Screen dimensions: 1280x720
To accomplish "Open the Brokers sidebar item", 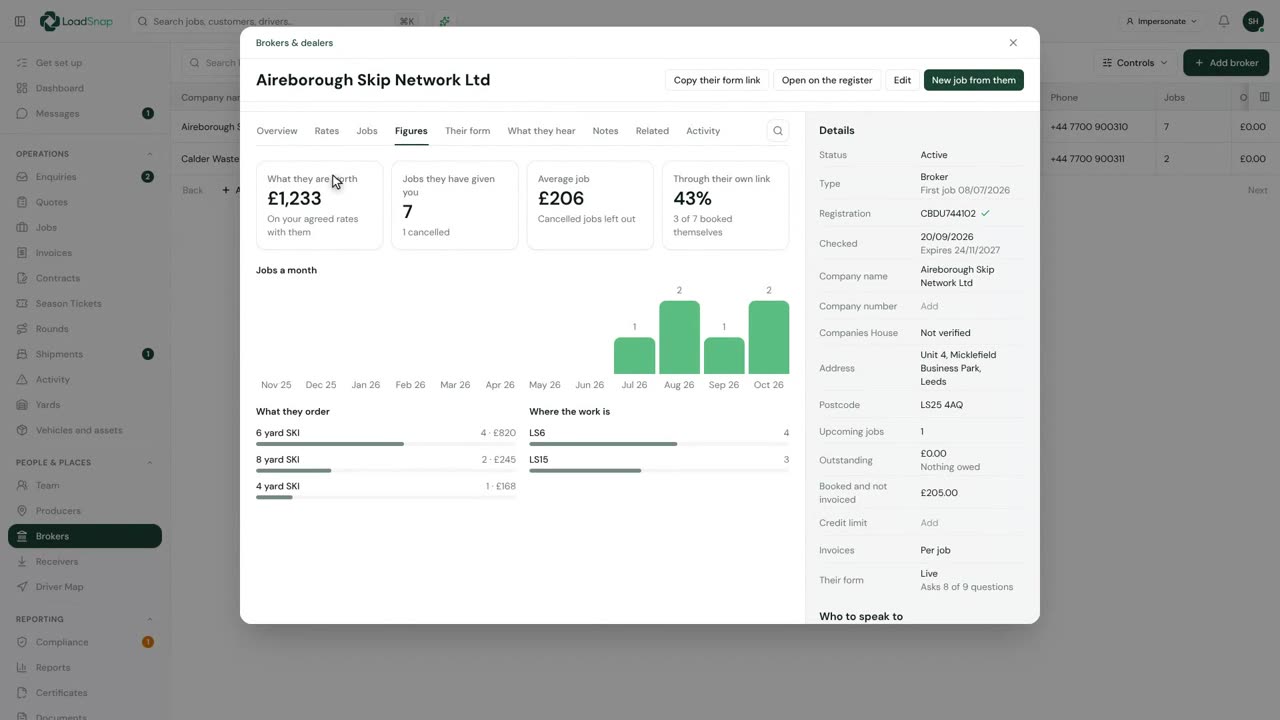I will click(x=84, y=536).
